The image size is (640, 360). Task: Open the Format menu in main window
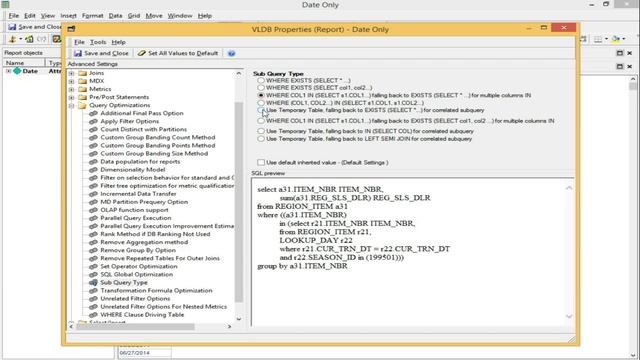point(93,16)
